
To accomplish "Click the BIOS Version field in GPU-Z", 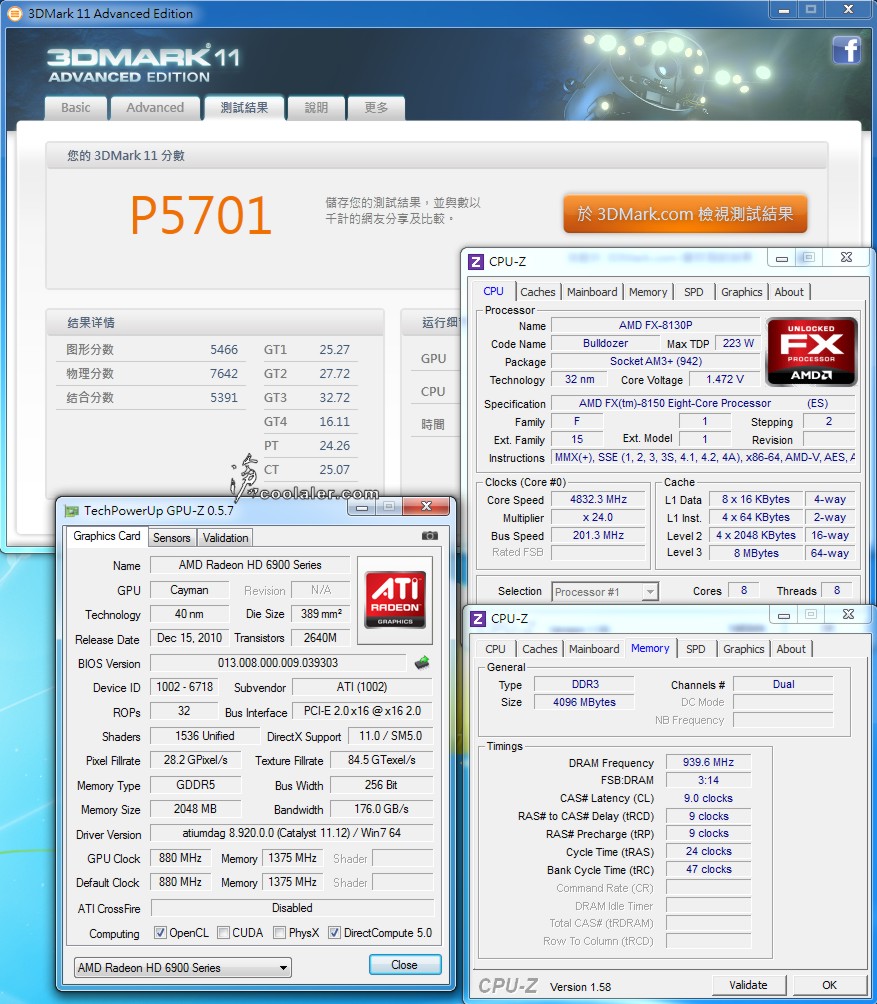I will (x=278, y=663).
